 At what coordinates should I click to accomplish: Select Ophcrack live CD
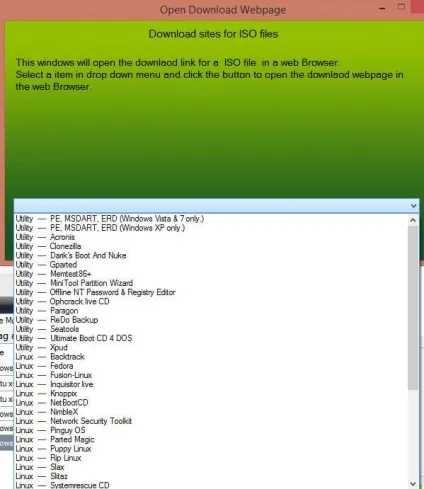pos(211,301)
